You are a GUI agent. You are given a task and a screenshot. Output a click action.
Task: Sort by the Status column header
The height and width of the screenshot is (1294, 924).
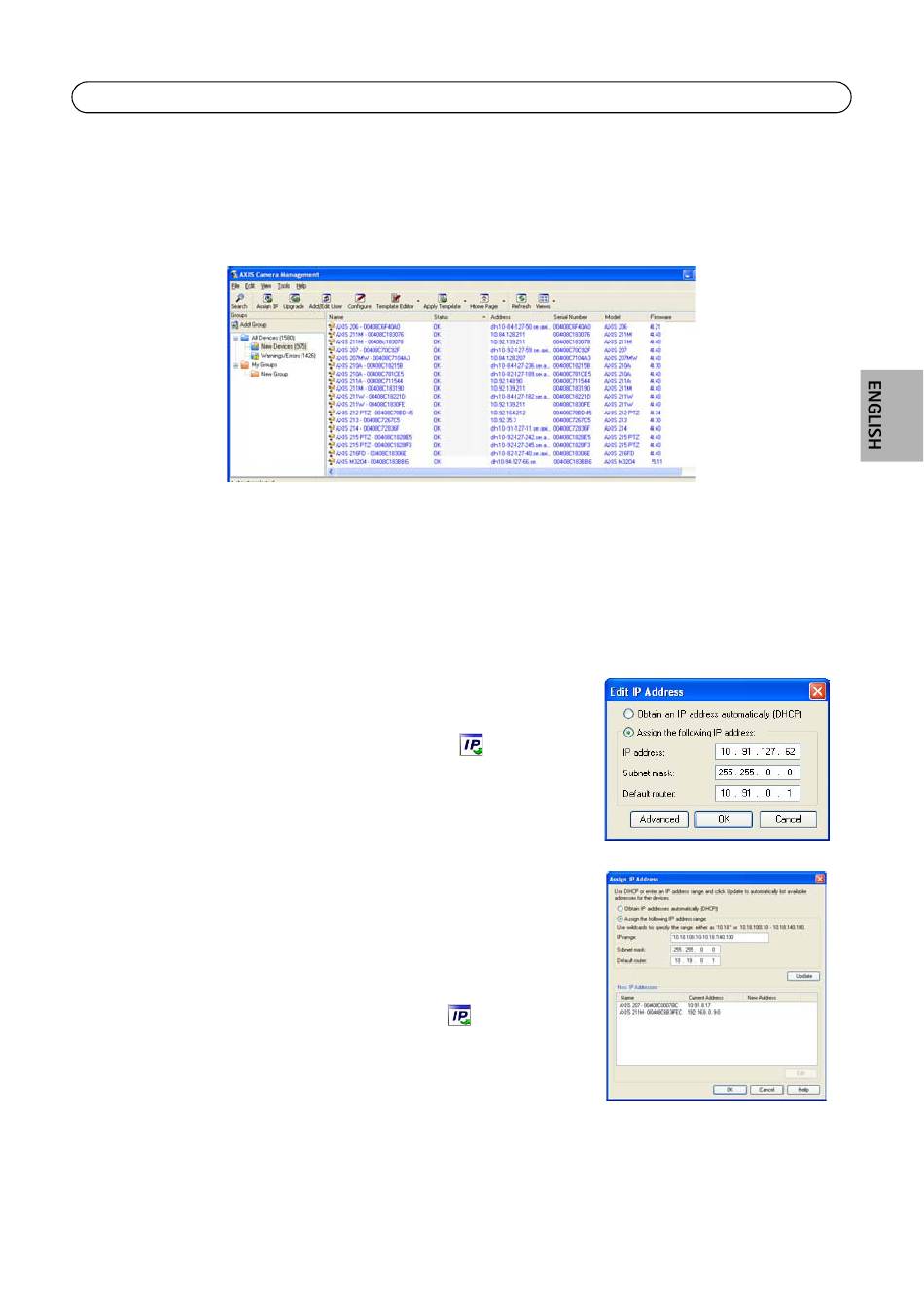[x=458, y=317]
